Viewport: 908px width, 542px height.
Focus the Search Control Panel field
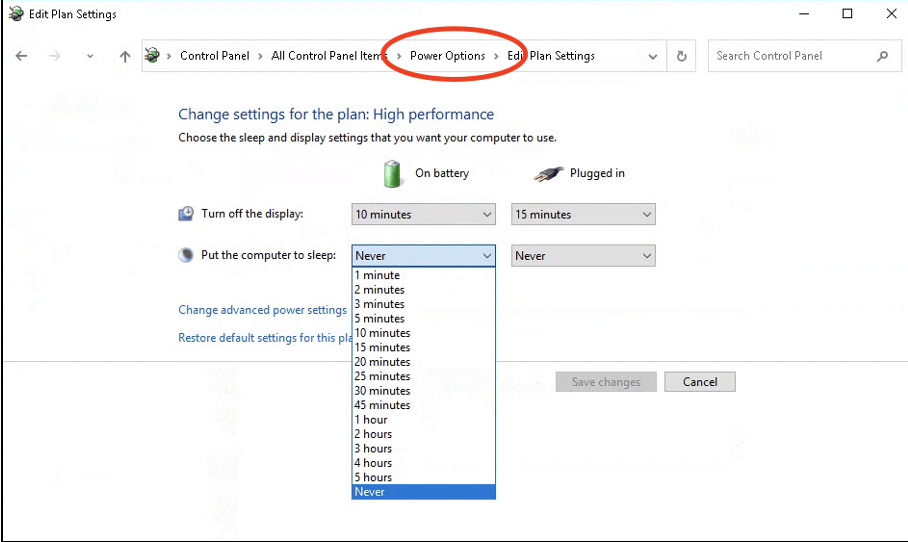pos(804,56)
